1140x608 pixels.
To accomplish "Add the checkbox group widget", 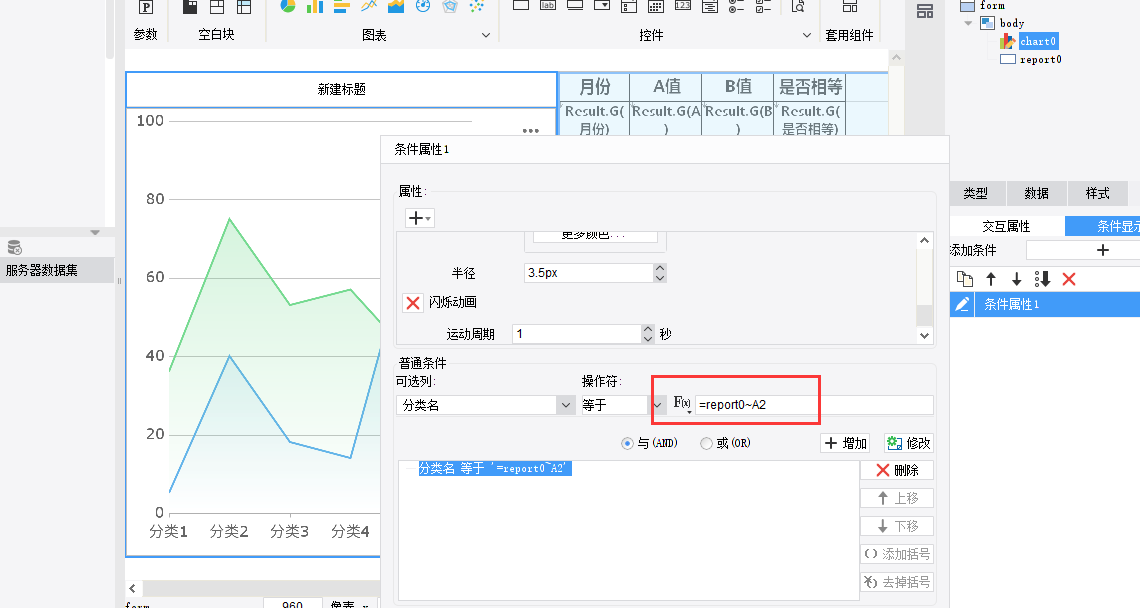I will coord(763,7).
